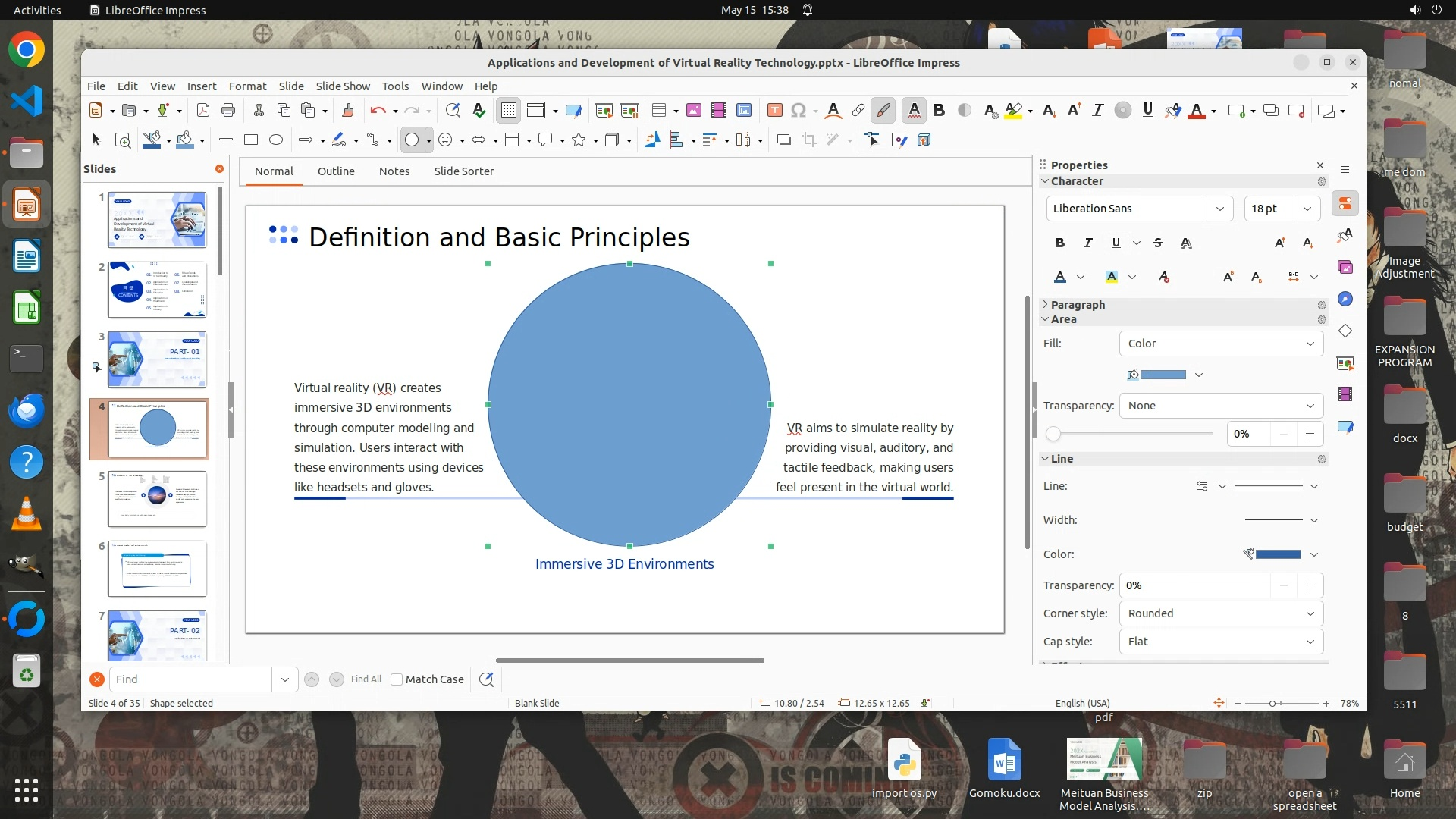Click the Line Color swatch
Viewport: 1456px width, 819px height.
click(x=1278, y=554)
